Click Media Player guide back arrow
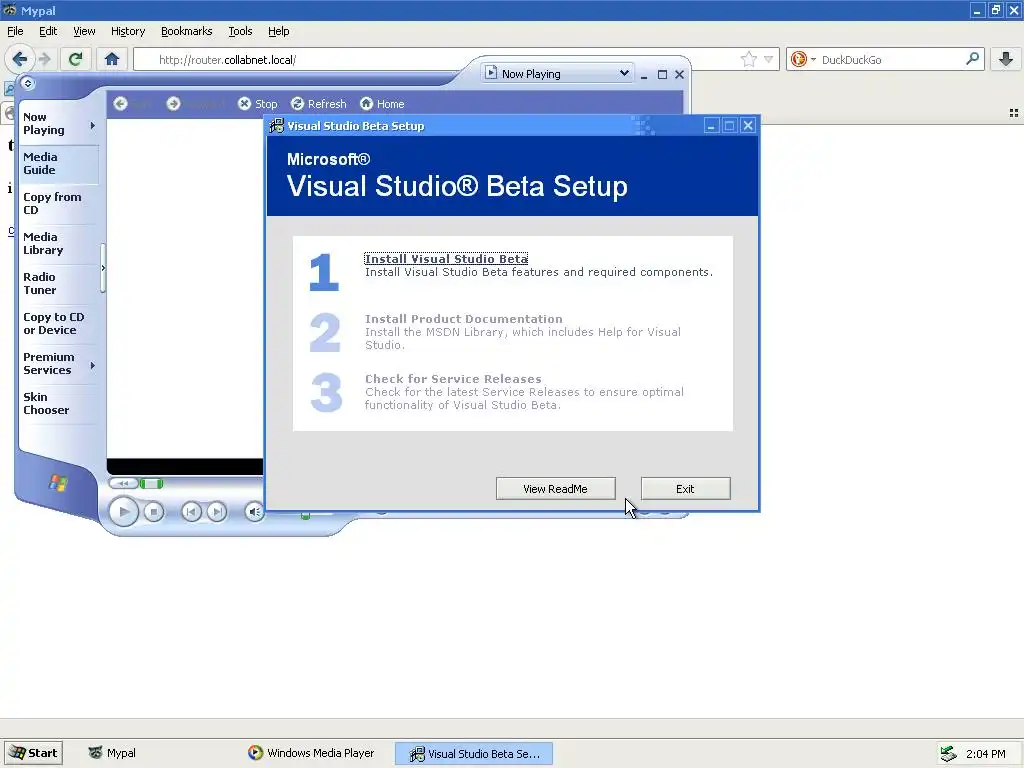 120,104
